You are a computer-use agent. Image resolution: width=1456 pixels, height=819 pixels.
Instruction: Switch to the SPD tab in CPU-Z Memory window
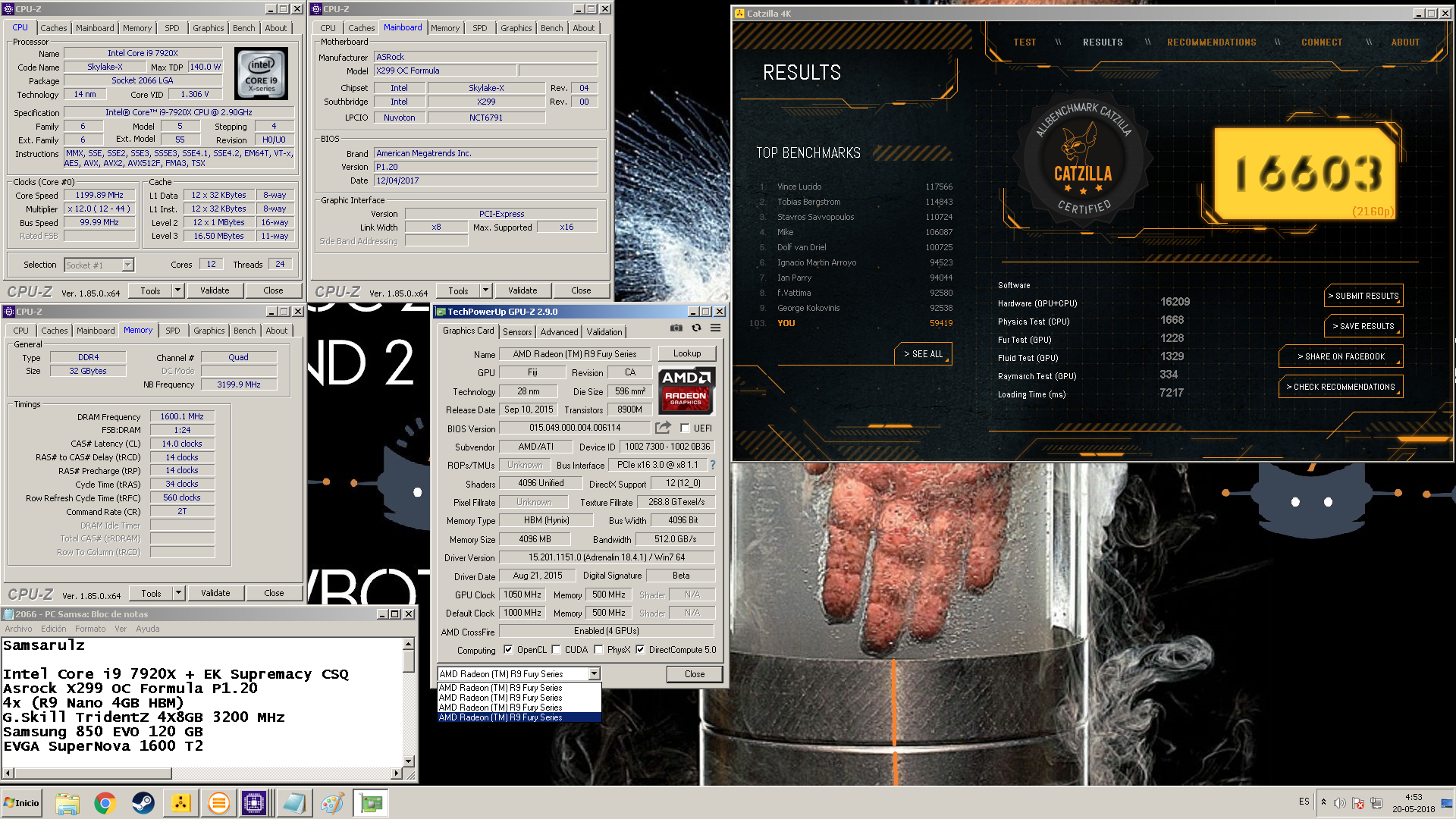173,331
